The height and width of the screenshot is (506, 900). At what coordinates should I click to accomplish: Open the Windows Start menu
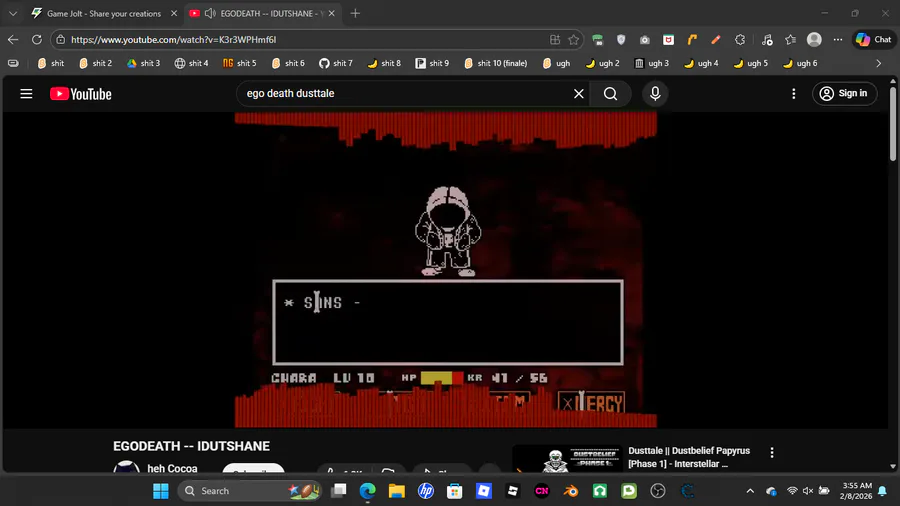click(x=161, y=491)
